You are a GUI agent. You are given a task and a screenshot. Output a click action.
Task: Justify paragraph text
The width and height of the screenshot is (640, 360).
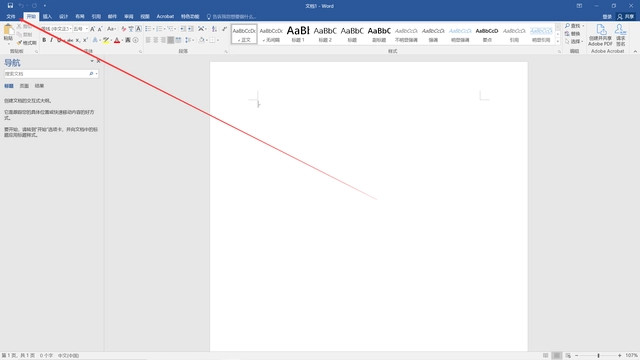(171, 40)
